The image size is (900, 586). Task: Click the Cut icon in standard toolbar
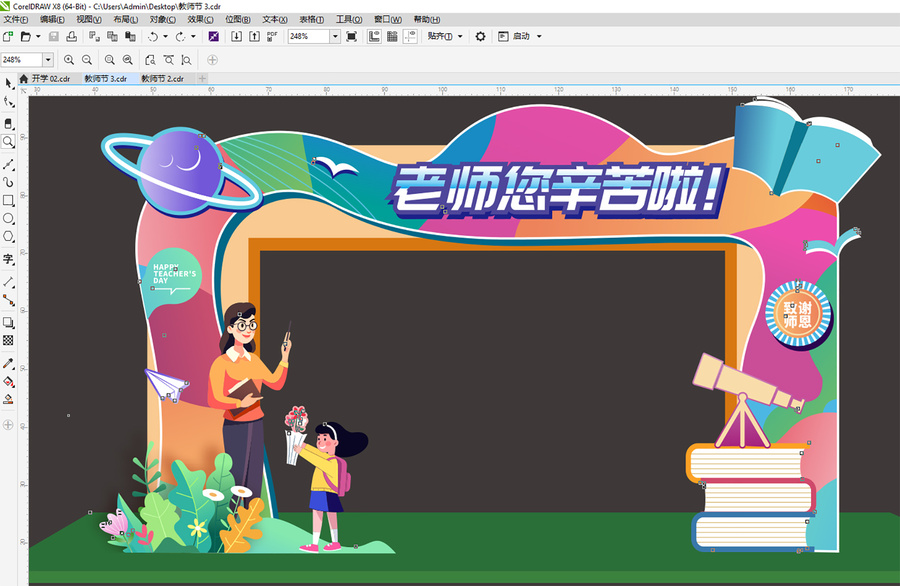click(94, 36)
